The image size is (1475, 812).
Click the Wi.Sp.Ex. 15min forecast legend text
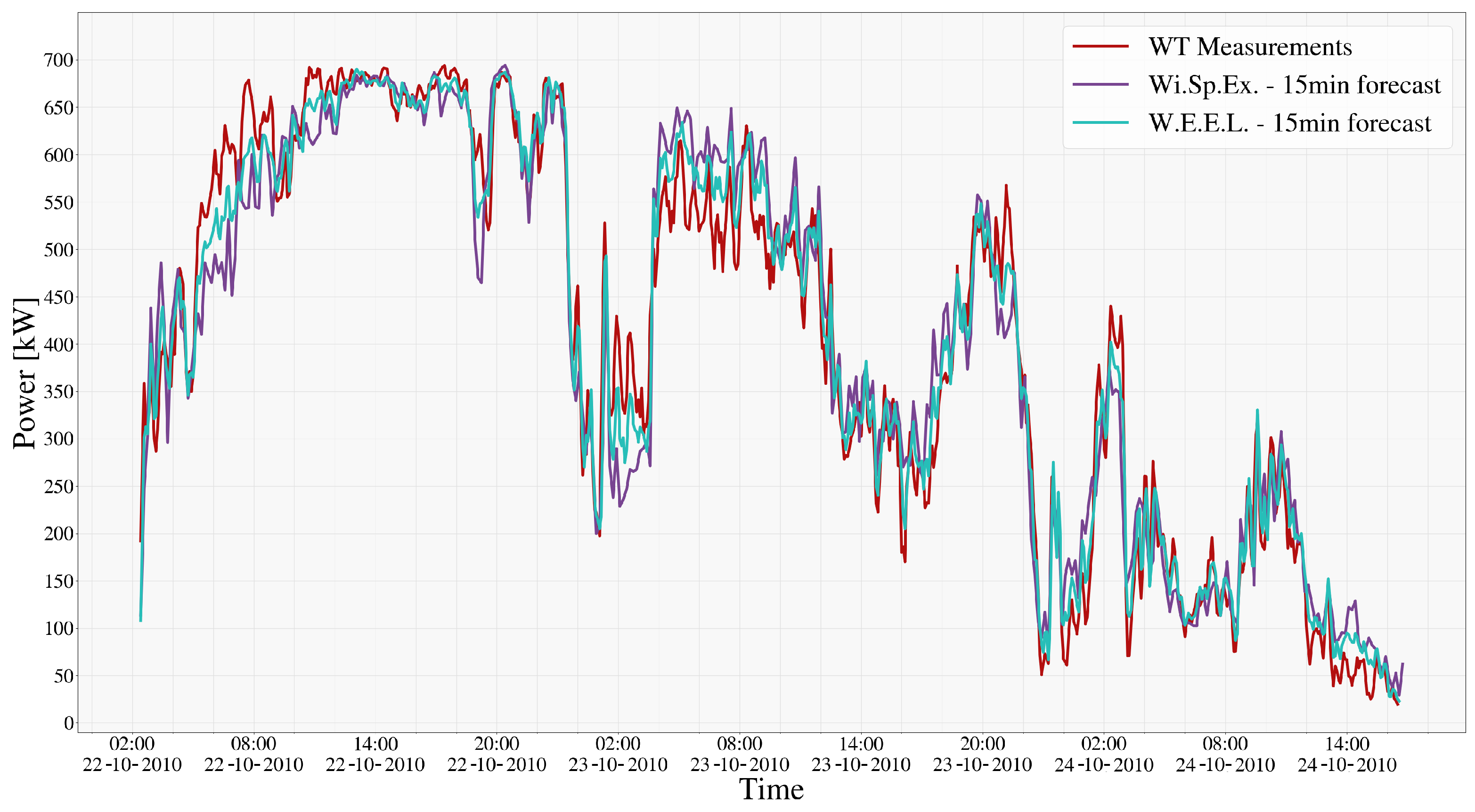point(1294,85)
